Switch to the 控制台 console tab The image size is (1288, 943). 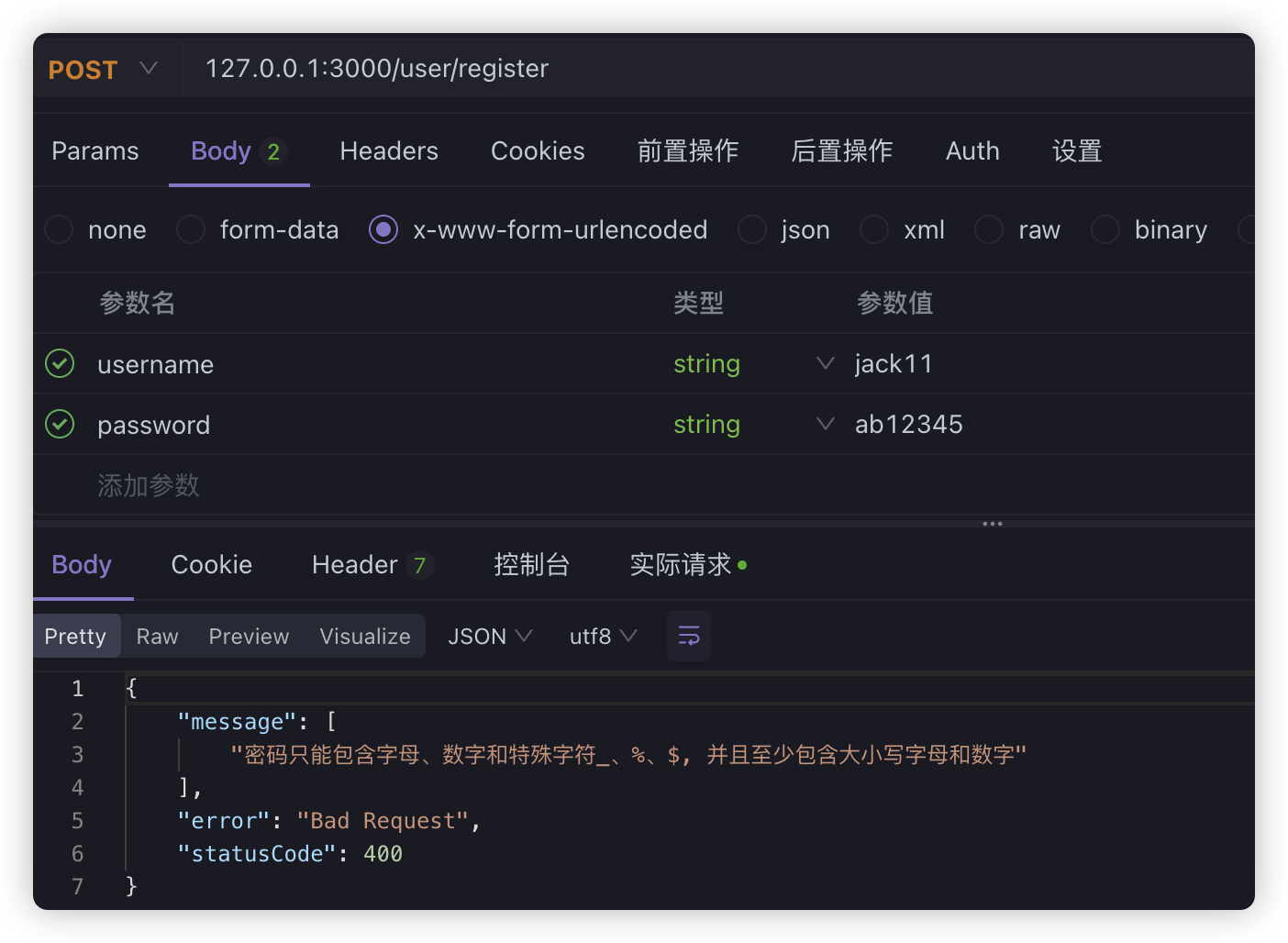531,565
